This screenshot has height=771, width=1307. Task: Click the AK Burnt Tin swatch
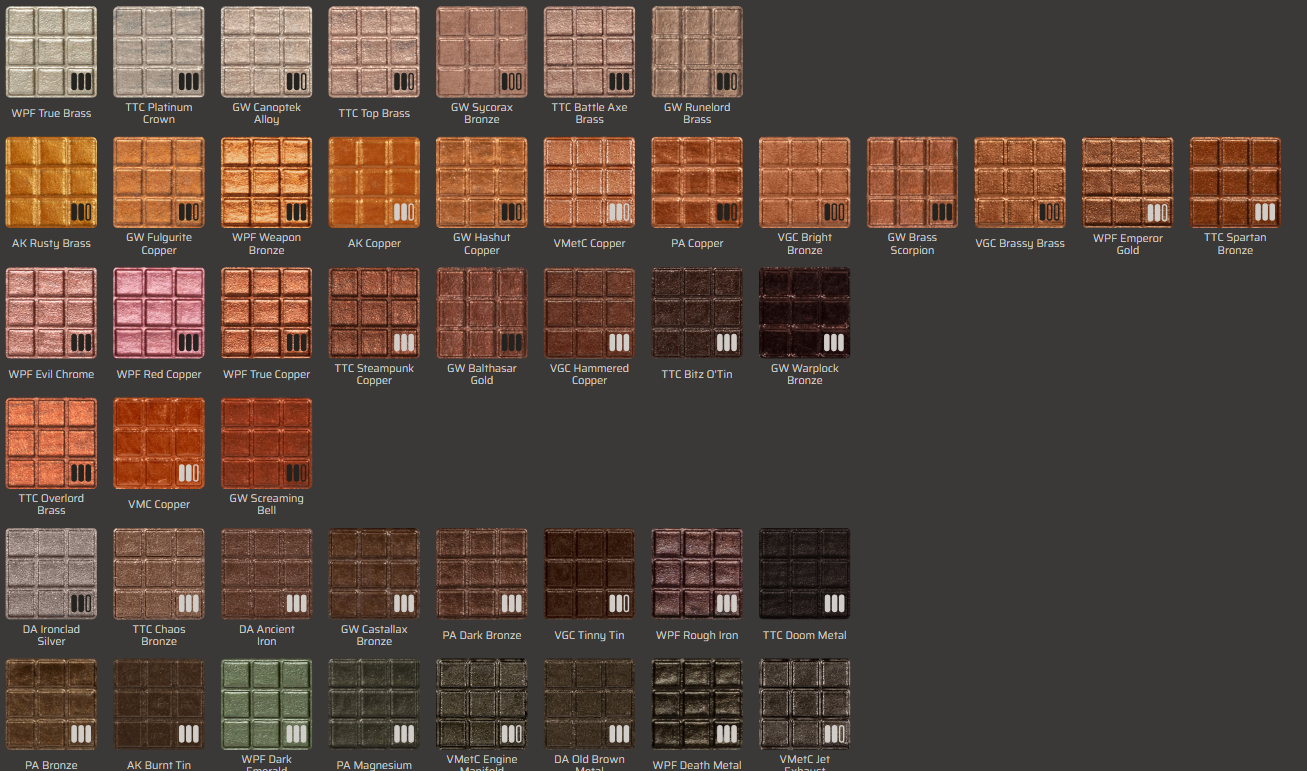[159, 705]
